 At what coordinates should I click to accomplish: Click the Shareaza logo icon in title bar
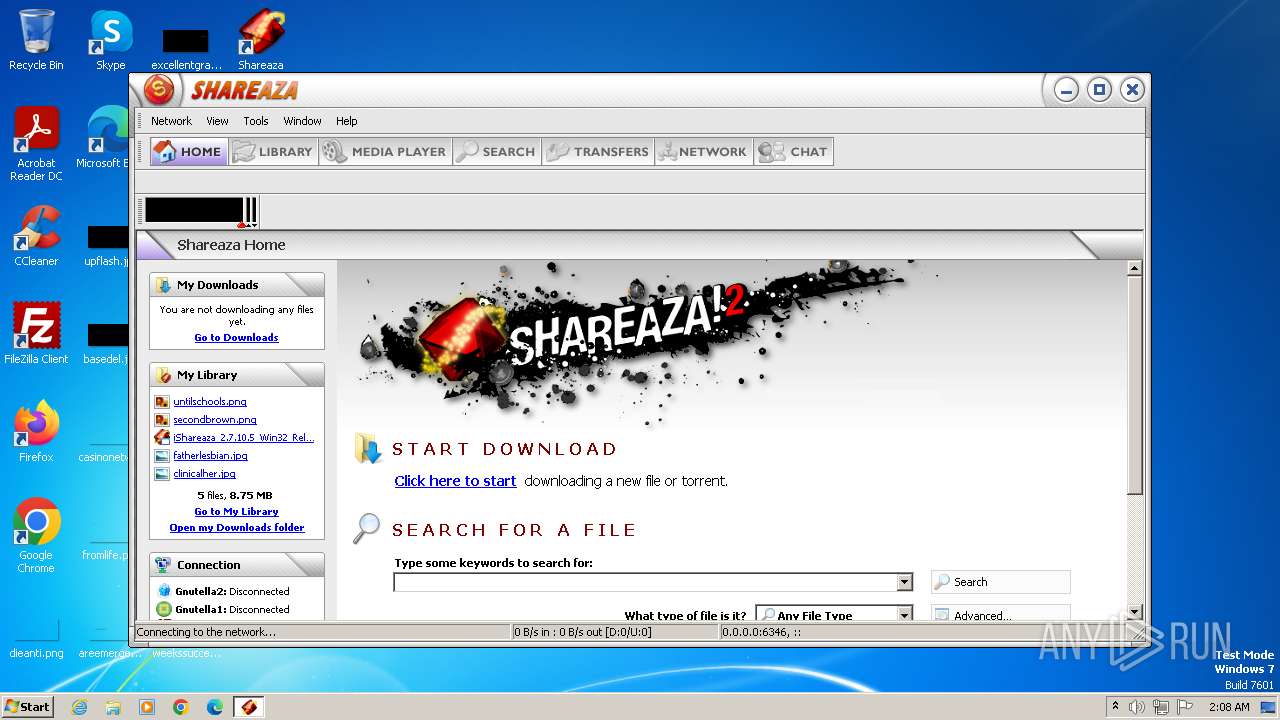158,90
